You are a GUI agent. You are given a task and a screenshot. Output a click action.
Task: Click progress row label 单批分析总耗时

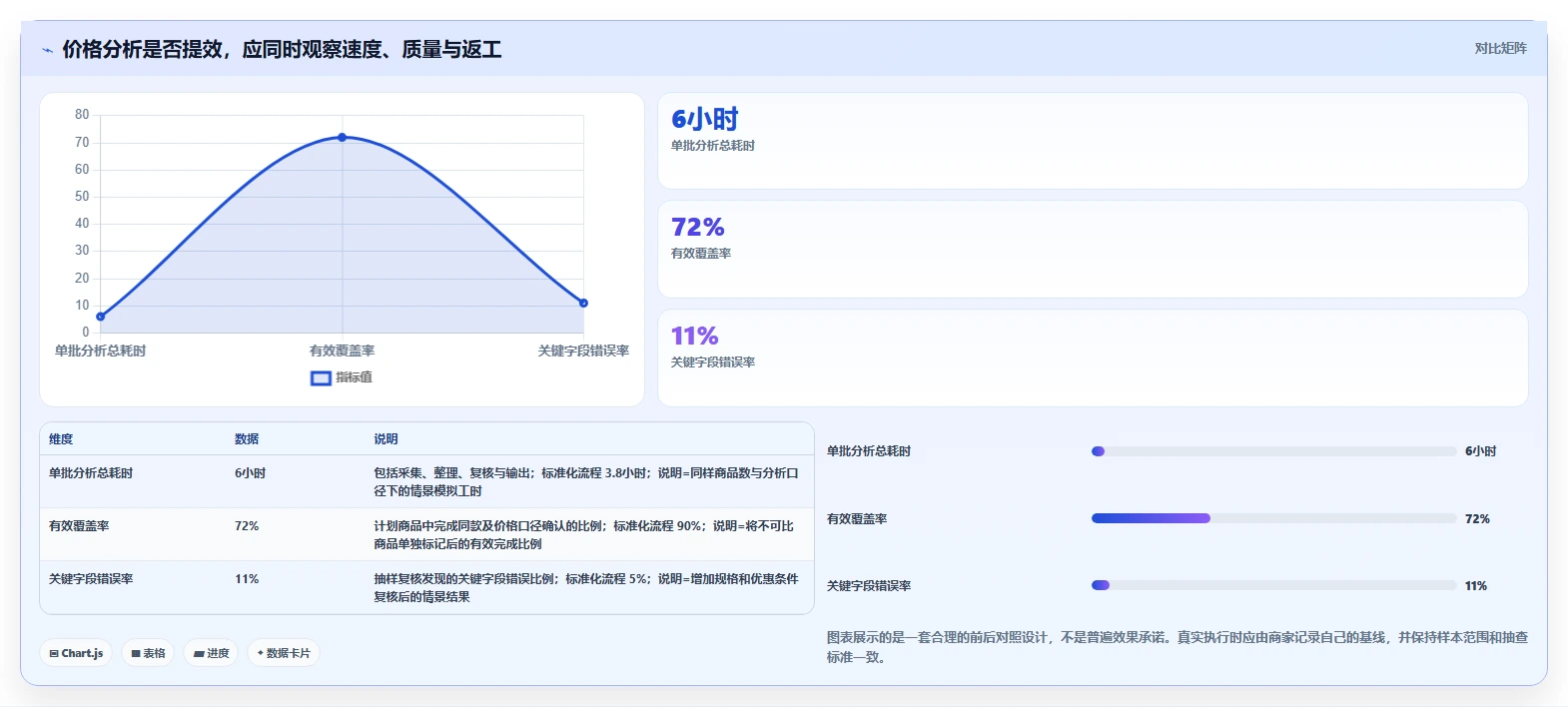pos(869,451)
